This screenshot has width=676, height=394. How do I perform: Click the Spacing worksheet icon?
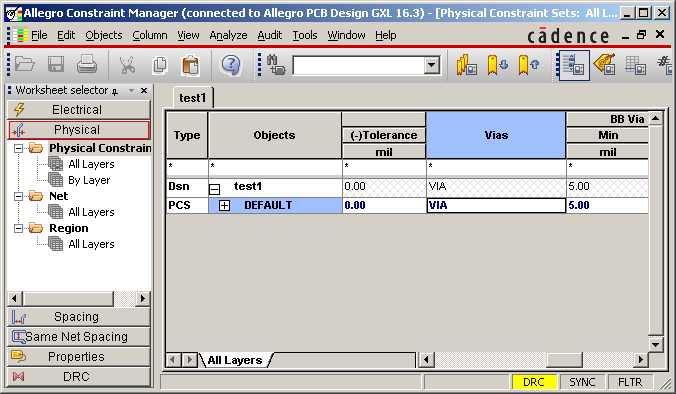coord(19,317)
